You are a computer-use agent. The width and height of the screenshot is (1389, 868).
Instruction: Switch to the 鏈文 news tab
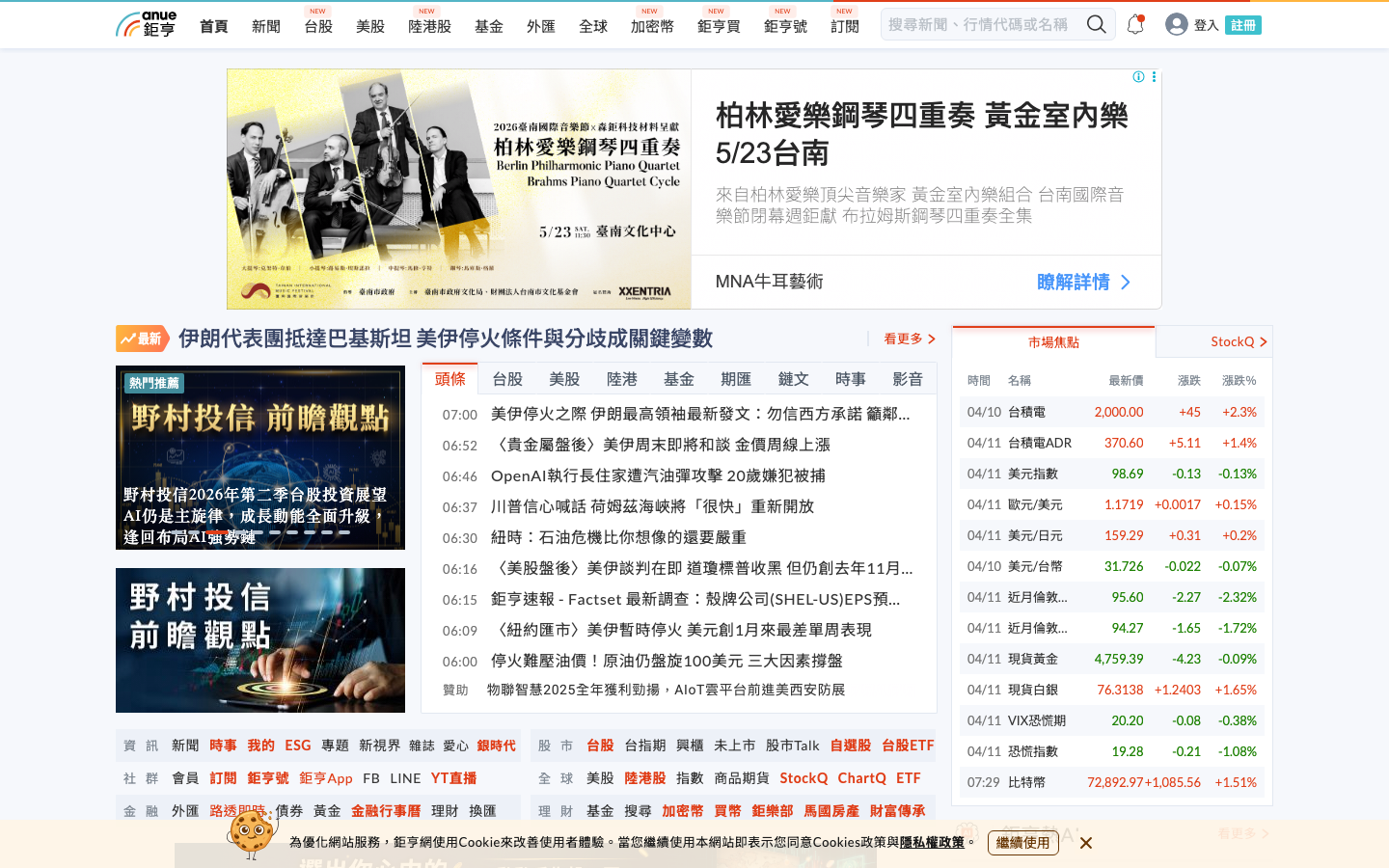click(794, 379)
